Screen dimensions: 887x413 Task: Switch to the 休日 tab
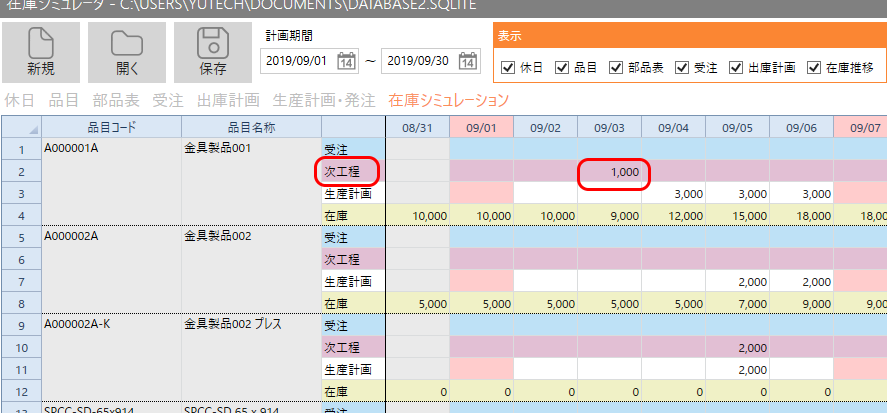[x=20, y=100]
